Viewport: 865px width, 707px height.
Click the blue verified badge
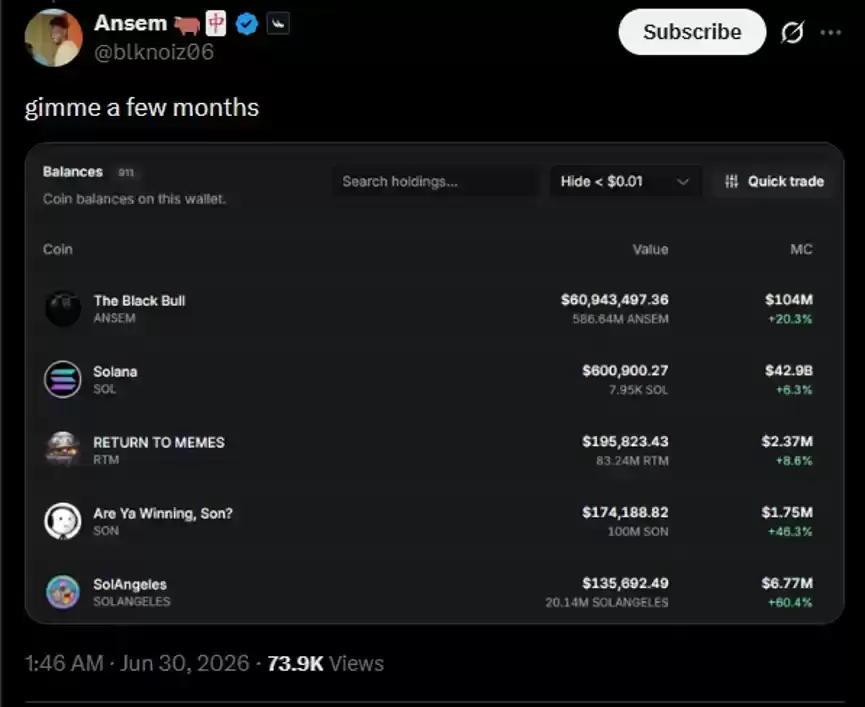click(247, 24)
